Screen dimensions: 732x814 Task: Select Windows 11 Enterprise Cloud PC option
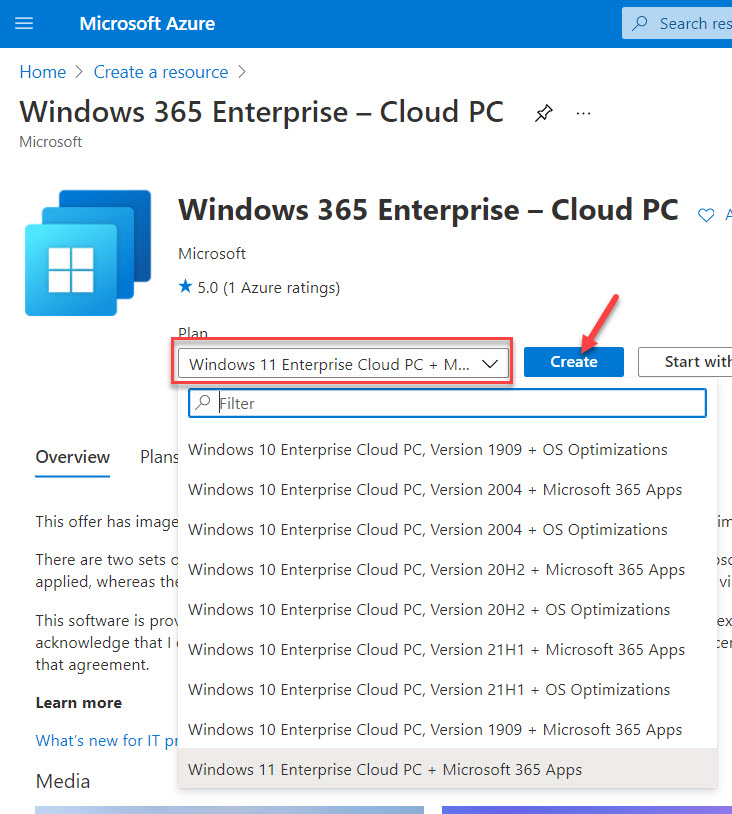point(447,769)
